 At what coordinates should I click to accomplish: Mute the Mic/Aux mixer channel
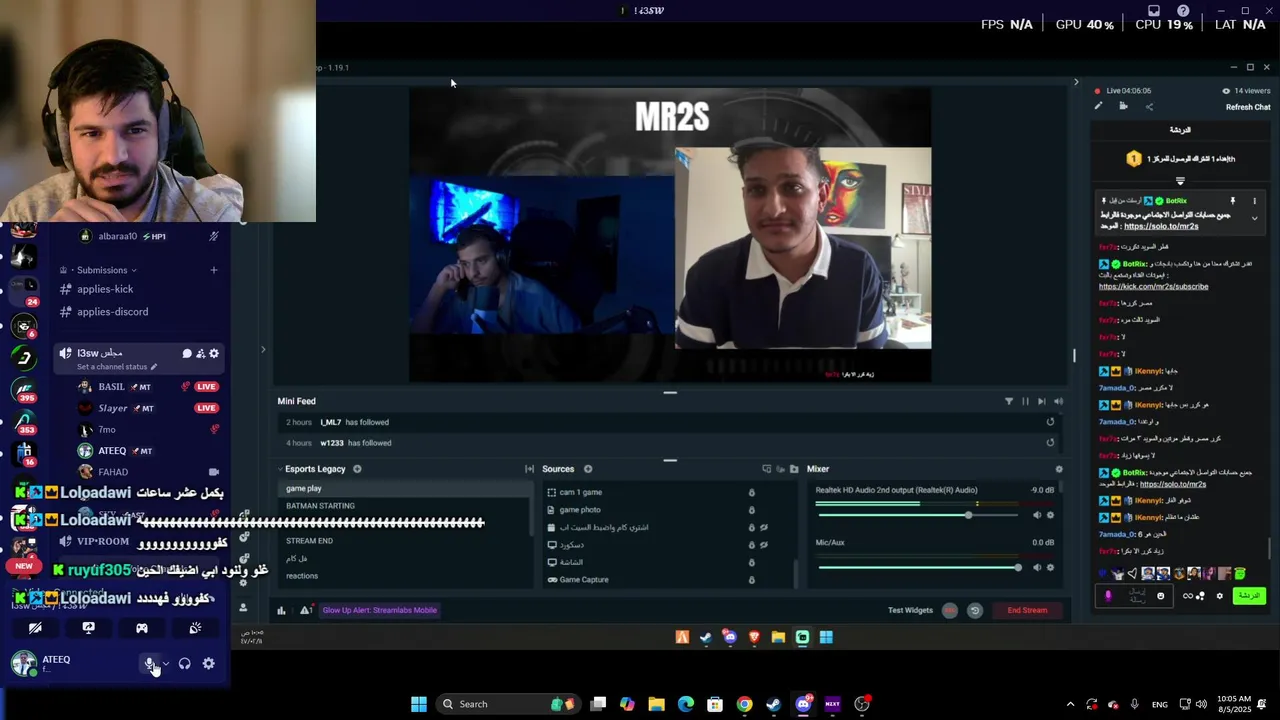[x=1036, y=567]
